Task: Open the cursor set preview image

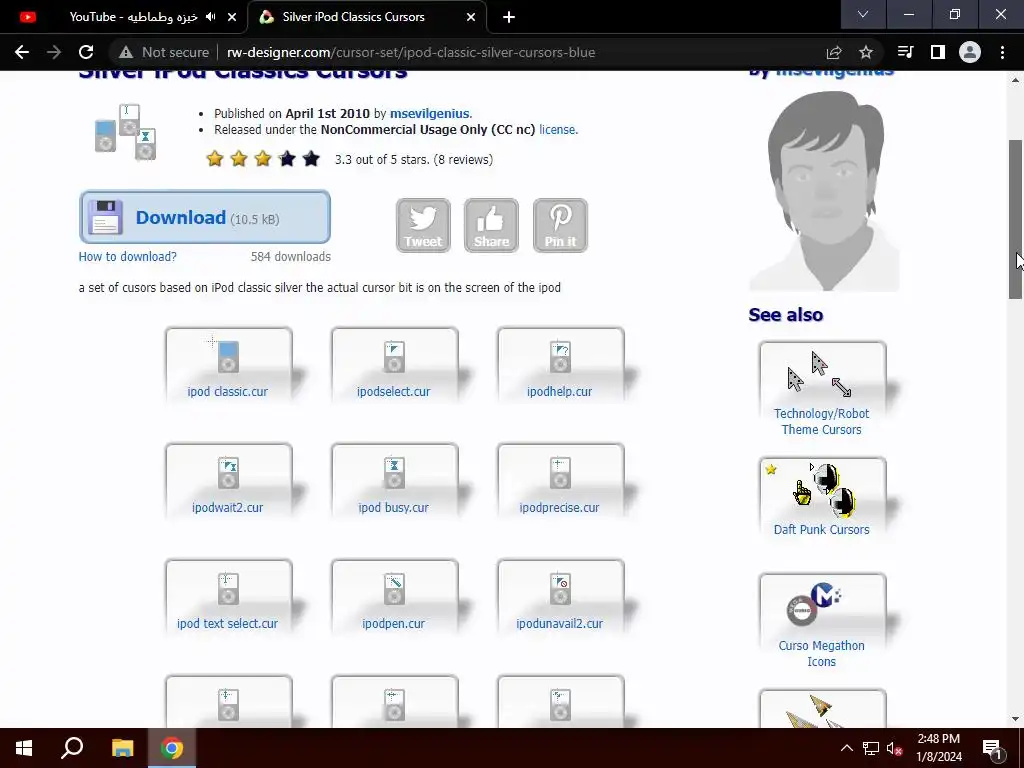Action: pyautogui.click(x=125, y=133)
